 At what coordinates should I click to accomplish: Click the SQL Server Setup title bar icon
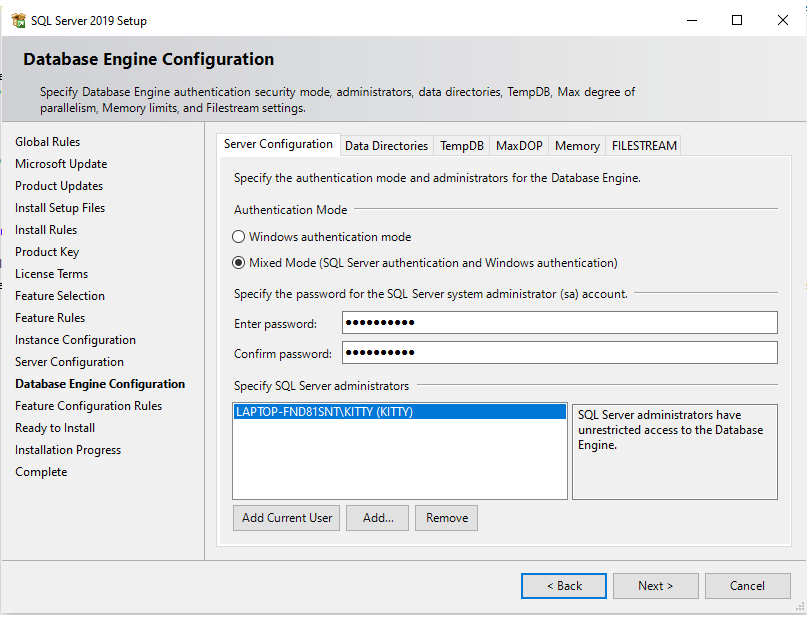click(18, 21)
